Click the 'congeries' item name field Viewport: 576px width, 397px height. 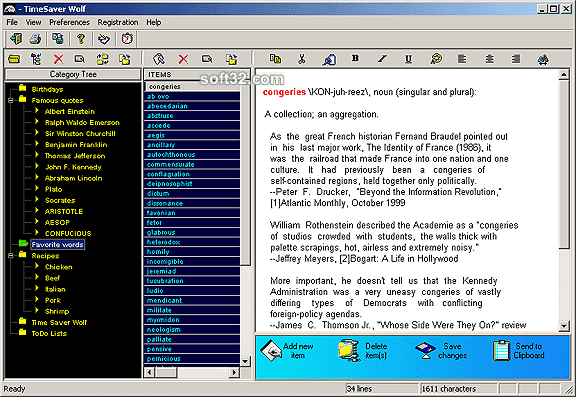192,87
